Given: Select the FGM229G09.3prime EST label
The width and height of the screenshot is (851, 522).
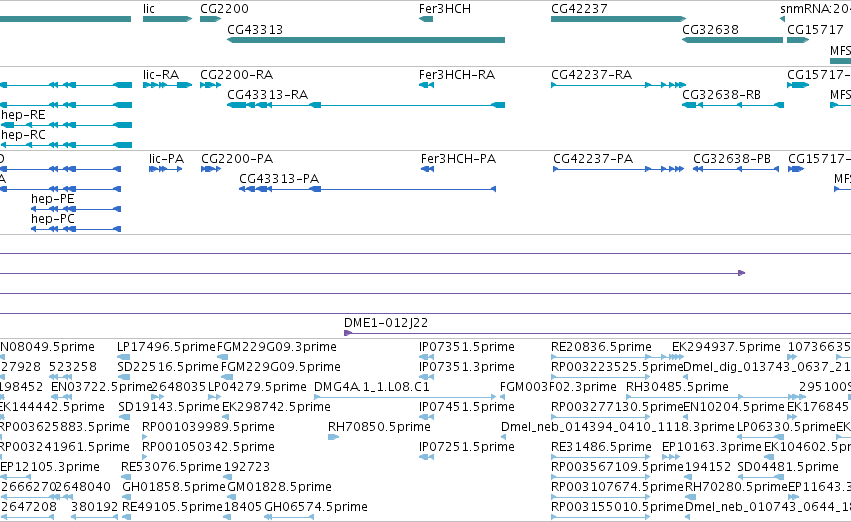Looking at the screenshot, I should point(277,347).
